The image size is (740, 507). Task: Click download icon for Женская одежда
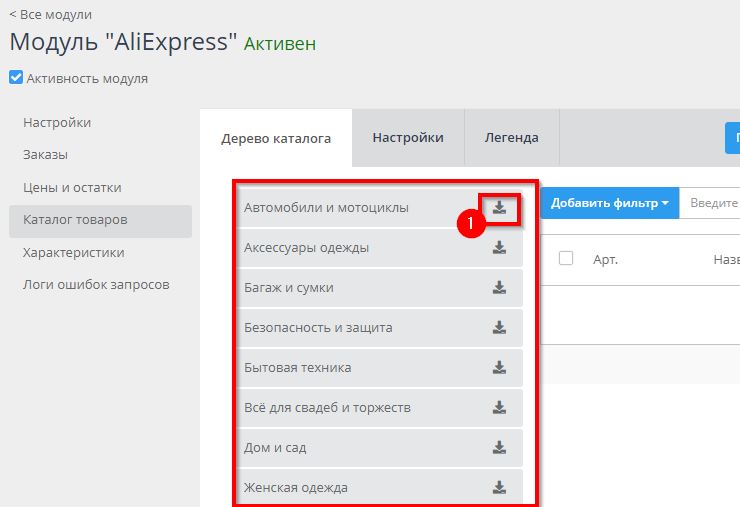point(499,488)
